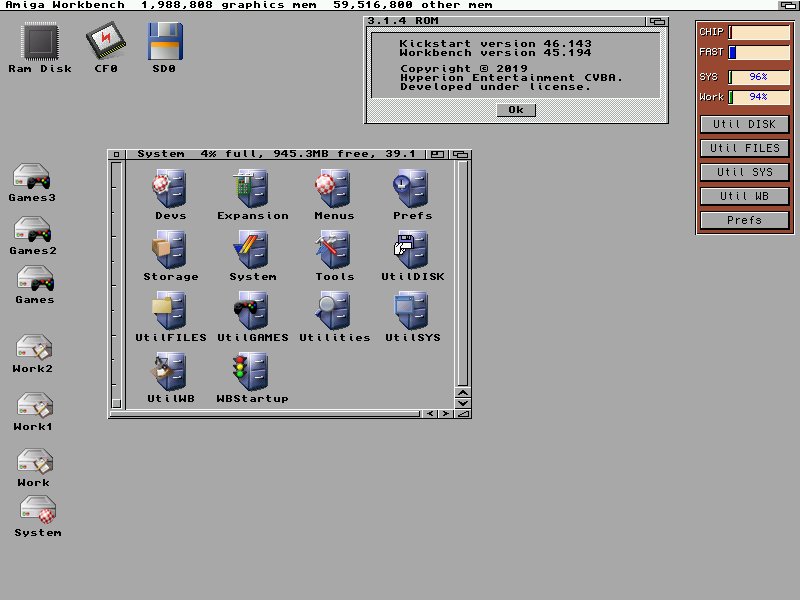Click the Work 94% disk gauge
This screenshot has width=800, height=600.
[759, 97]
